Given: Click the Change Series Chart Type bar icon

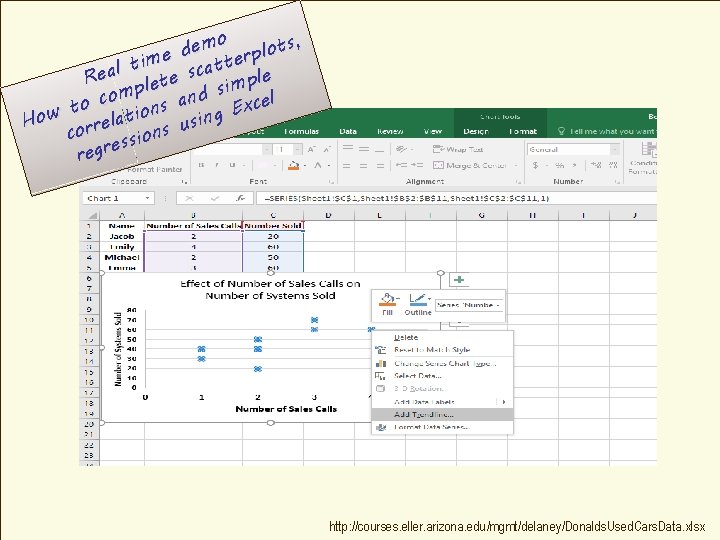Looking at the screenshot, I should 381,363.
